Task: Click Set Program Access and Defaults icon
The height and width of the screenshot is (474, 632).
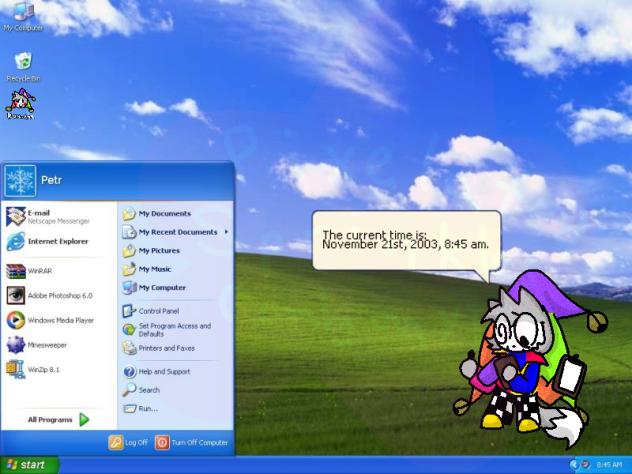Action: click(x=129, y=330)
